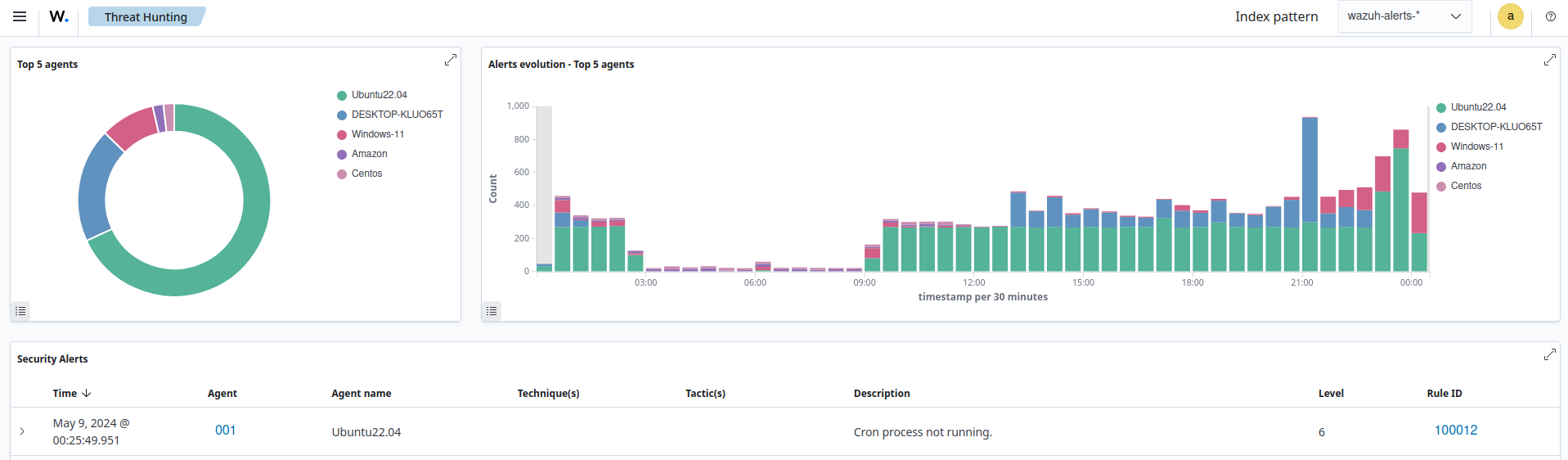Toggle legend list on Alerts evolution chart
The height and width of the screenshot is (460, 1568).
[492, 311]
